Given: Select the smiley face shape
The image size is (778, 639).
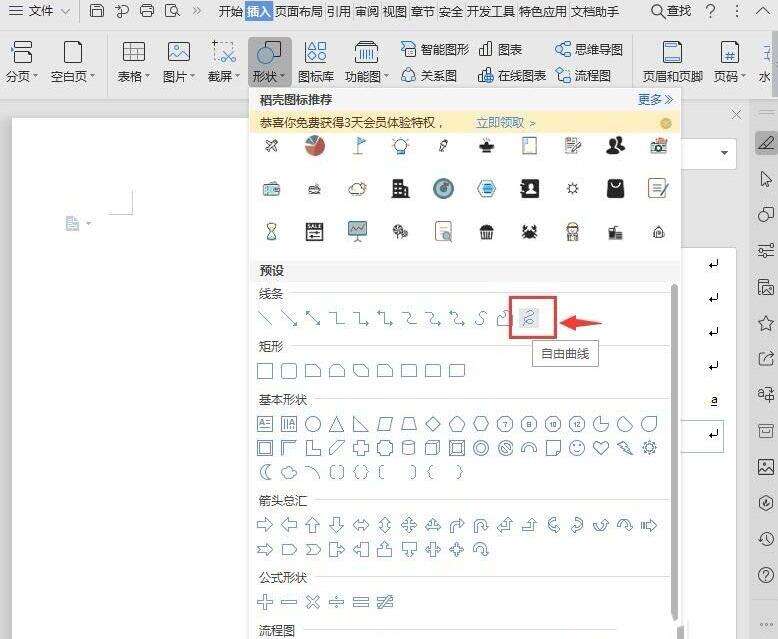Looking at the screenshot, I should (577, 448).
